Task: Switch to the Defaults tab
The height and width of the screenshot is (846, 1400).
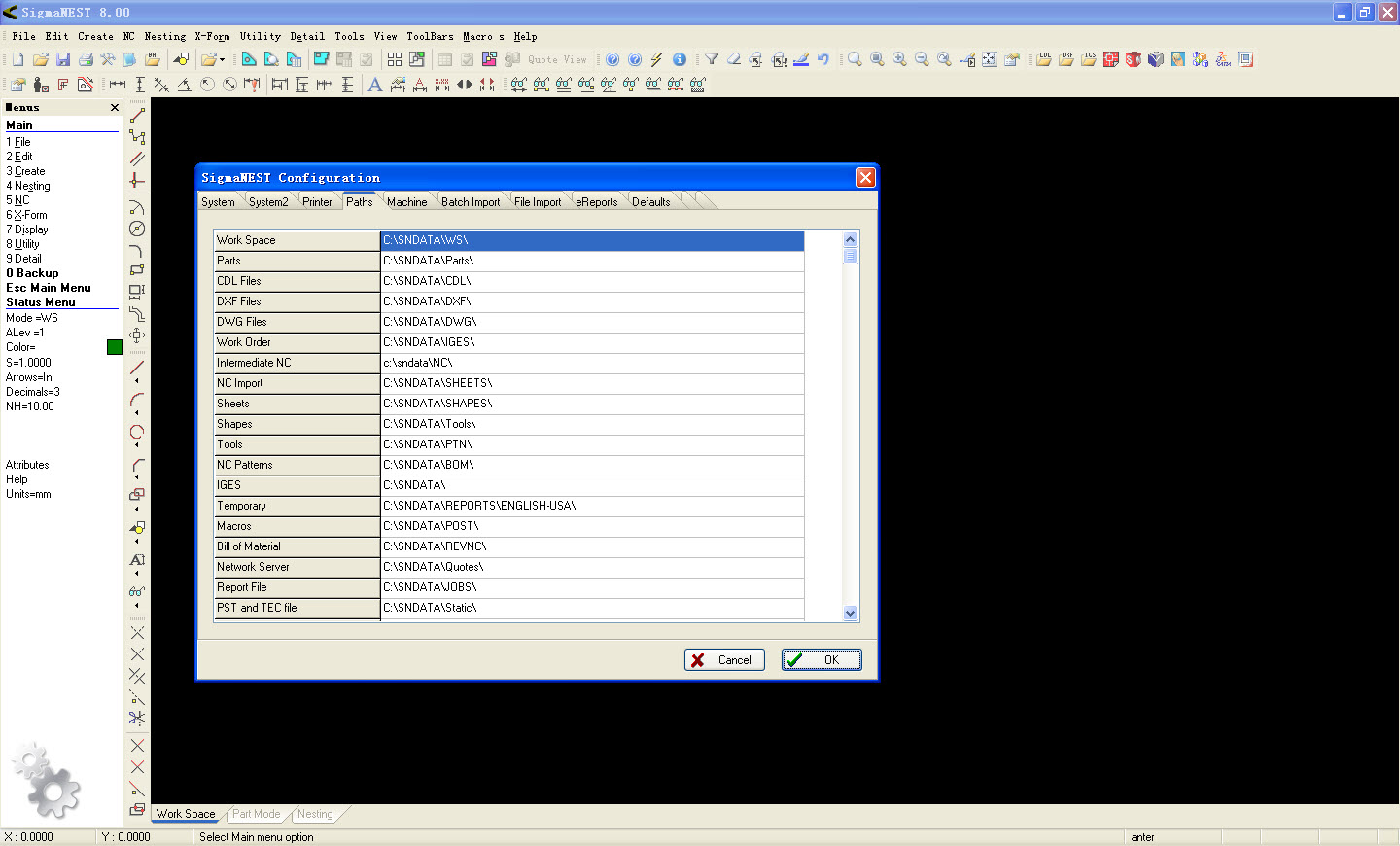Action: click(651, 202)
